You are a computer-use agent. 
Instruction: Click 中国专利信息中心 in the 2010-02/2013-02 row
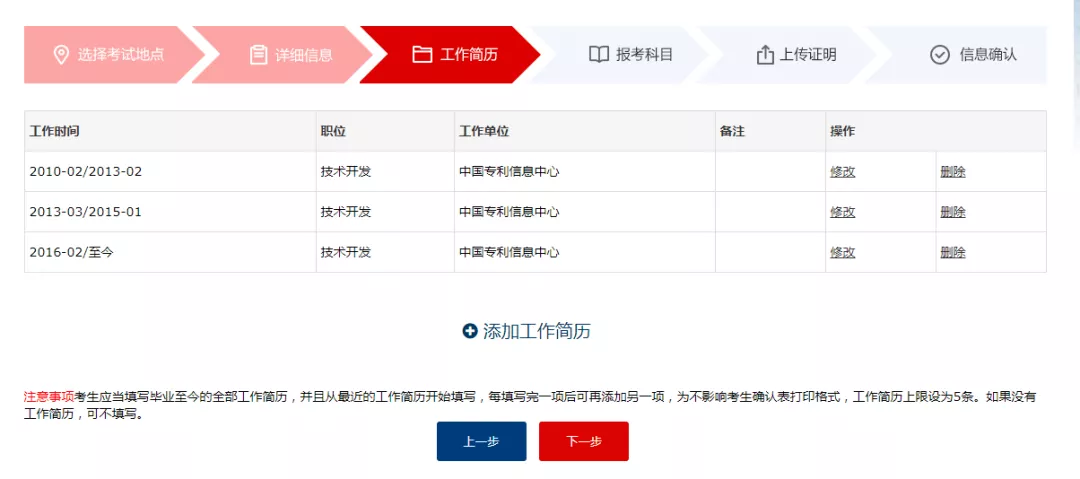pos(509,172)
